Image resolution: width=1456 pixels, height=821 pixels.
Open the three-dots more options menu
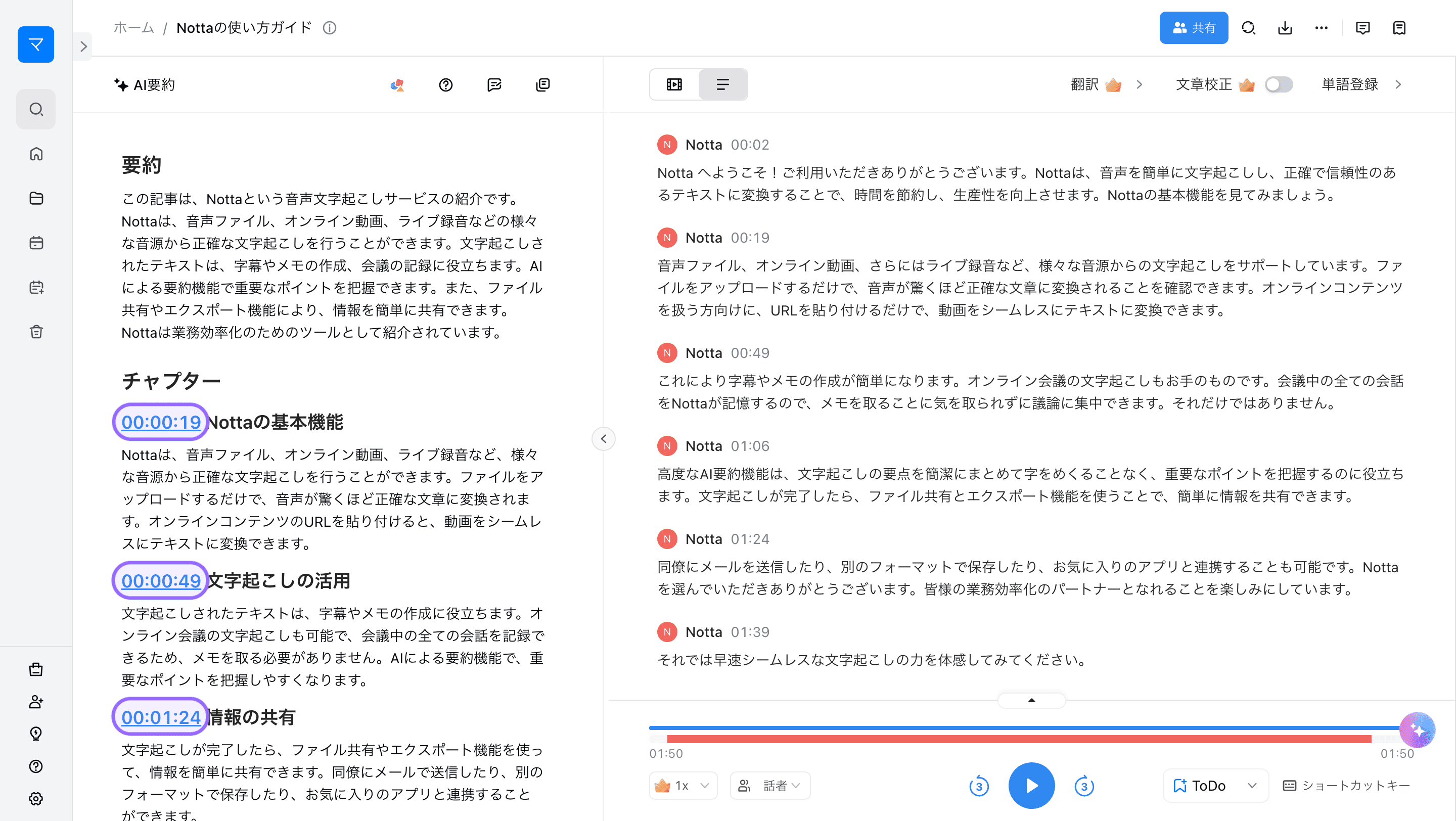pos(1321,28)
